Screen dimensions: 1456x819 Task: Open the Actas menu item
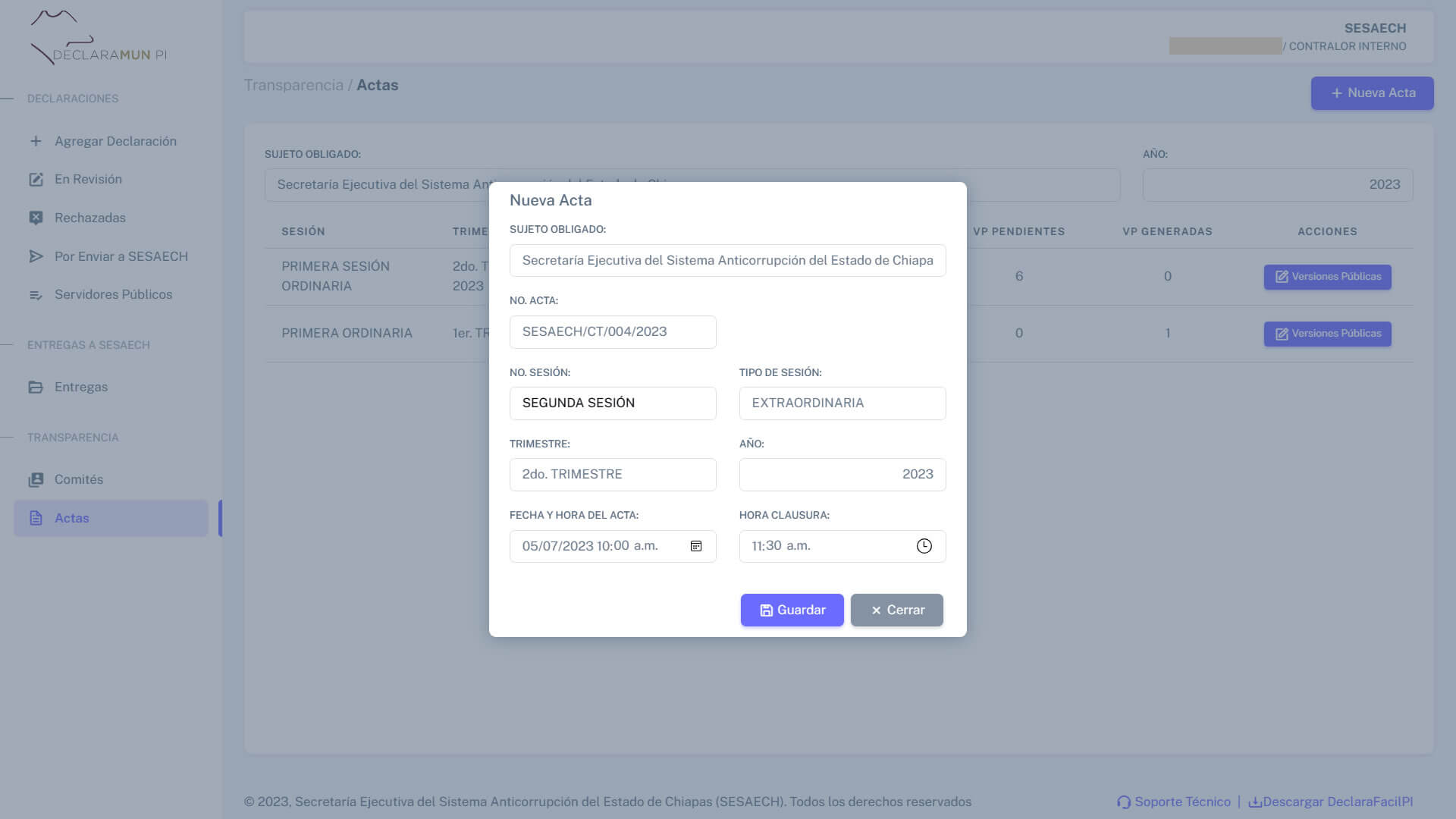coord(111,519)
